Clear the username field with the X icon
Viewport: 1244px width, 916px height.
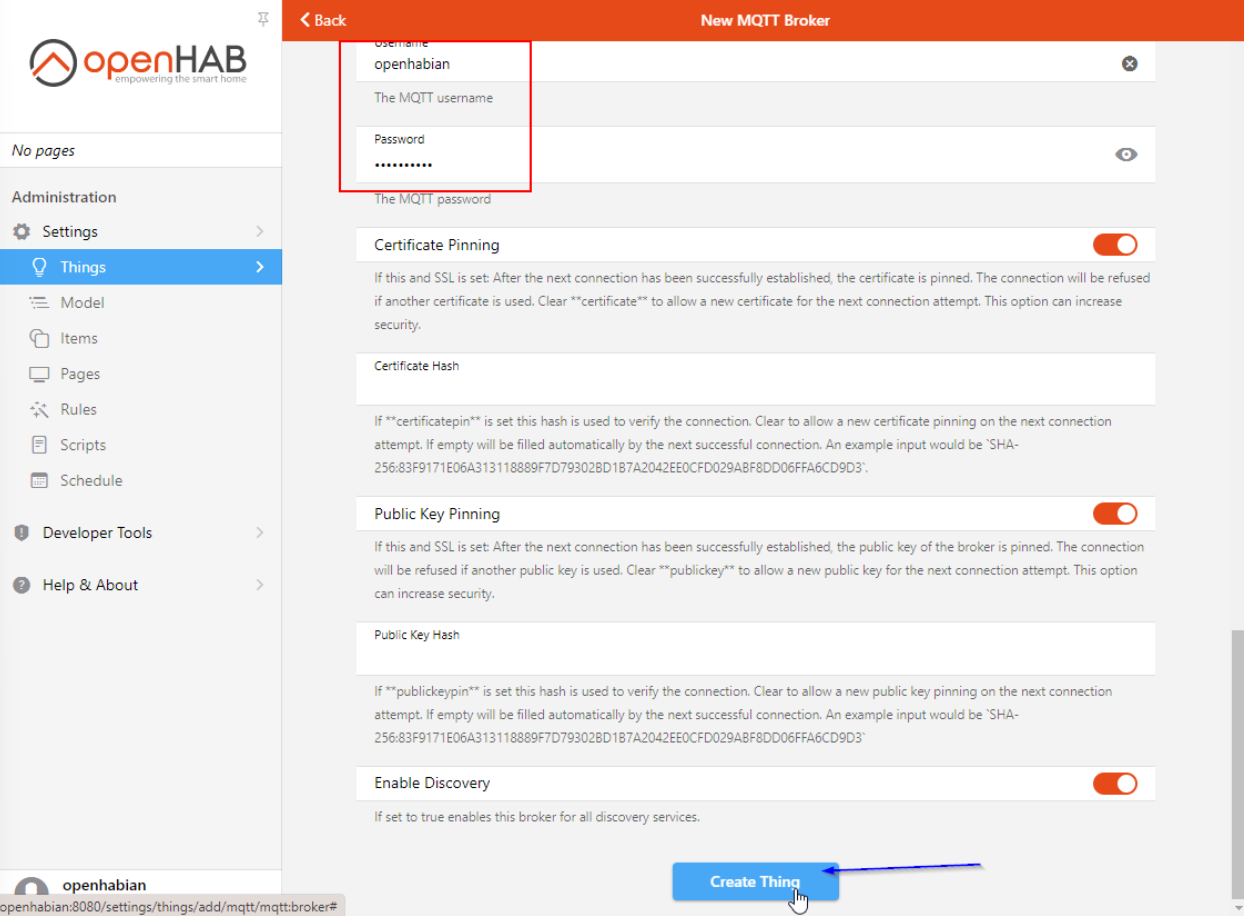pos(1129,62)
